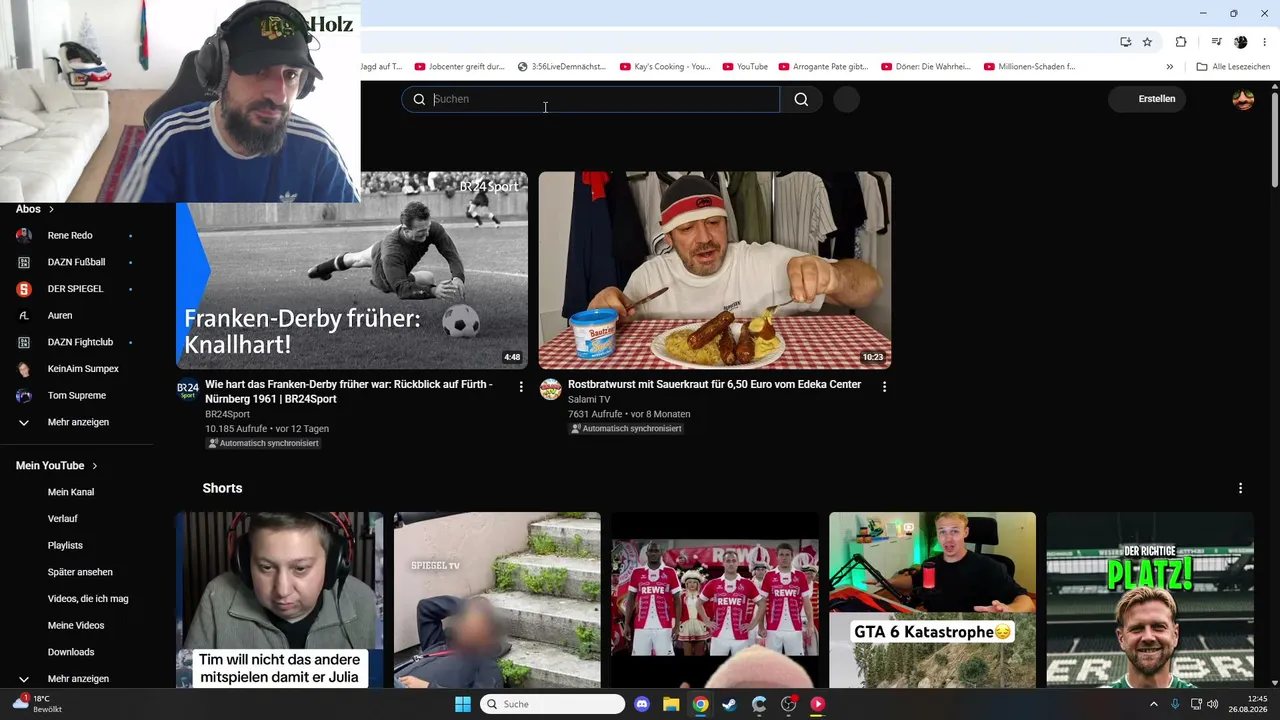Open the Arrogante Pate gibt... bookmark

[x=823, y=67]
